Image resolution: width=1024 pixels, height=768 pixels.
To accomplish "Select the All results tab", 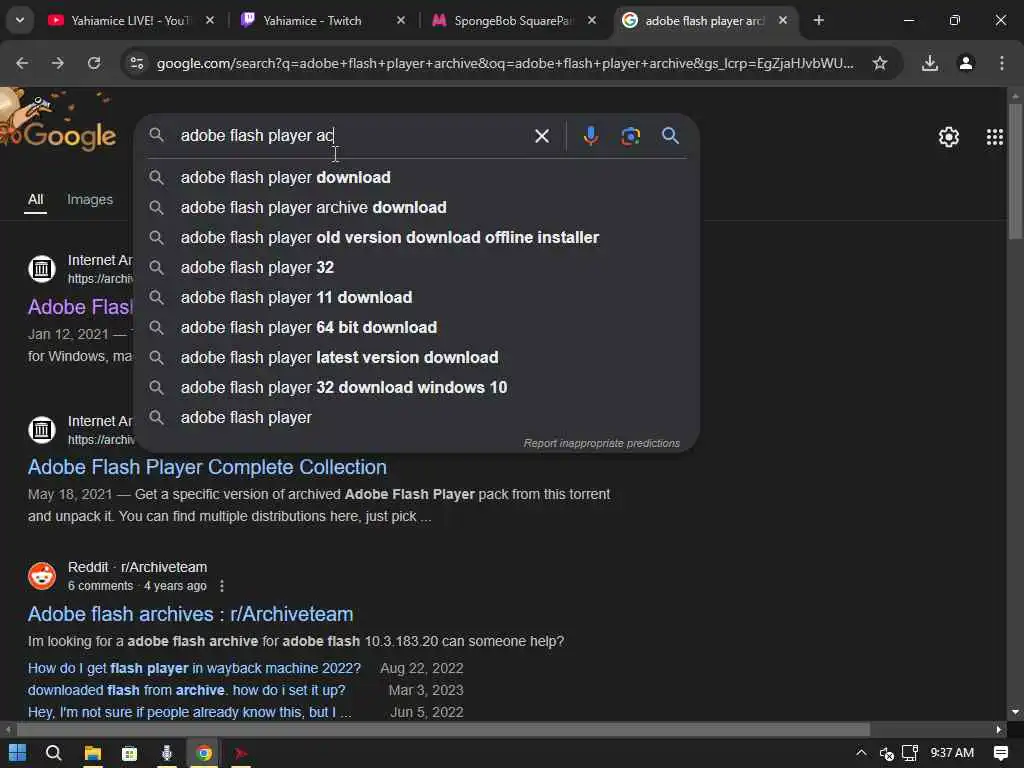I will click(36, 200).
